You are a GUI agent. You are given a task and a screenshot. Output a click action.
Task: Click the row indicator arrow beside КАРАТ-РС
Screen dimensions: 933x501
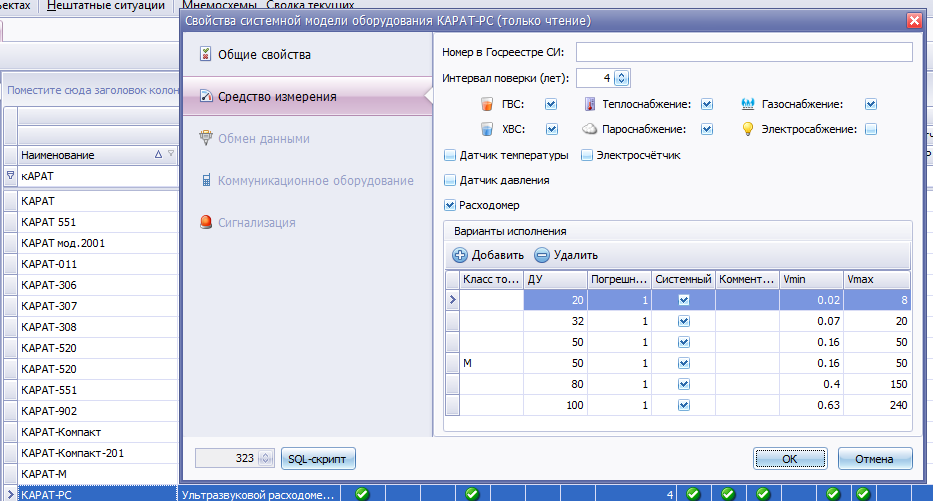coord(10,494)
